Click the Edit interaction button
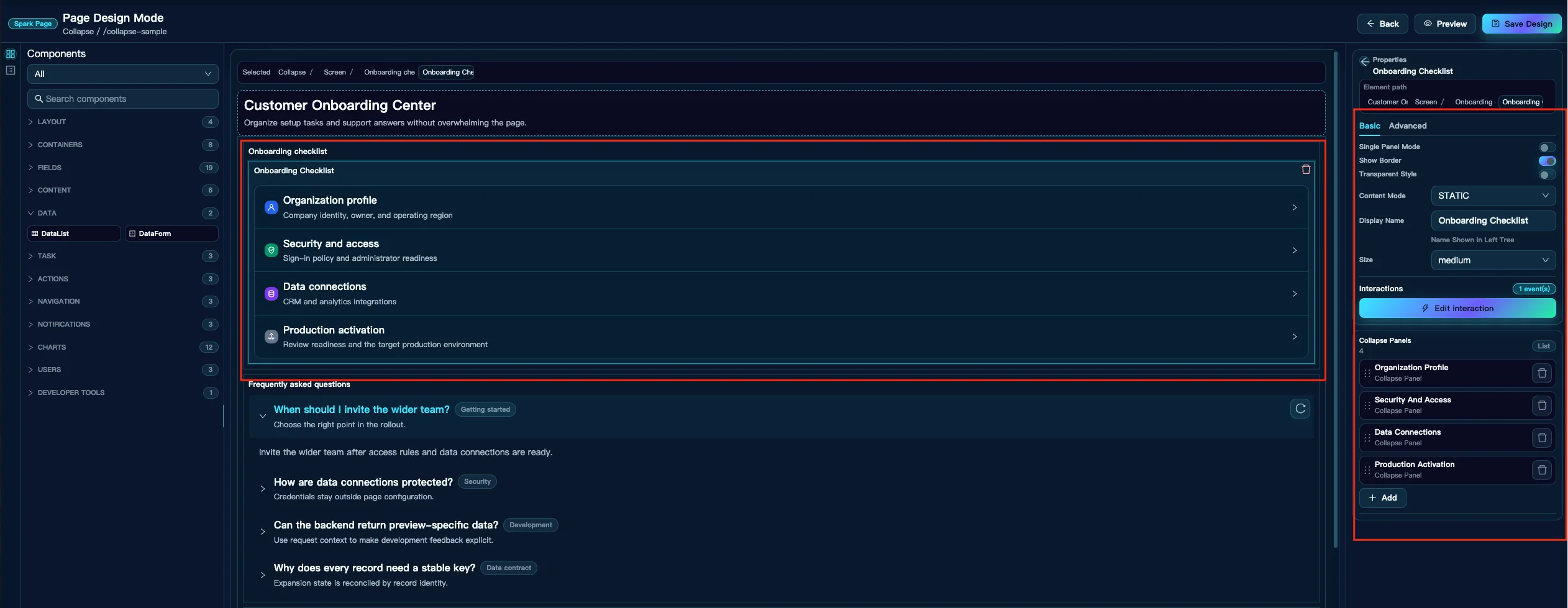Image resolution: width=1568 pixels, height=608 pixels. pos(1457,308)
